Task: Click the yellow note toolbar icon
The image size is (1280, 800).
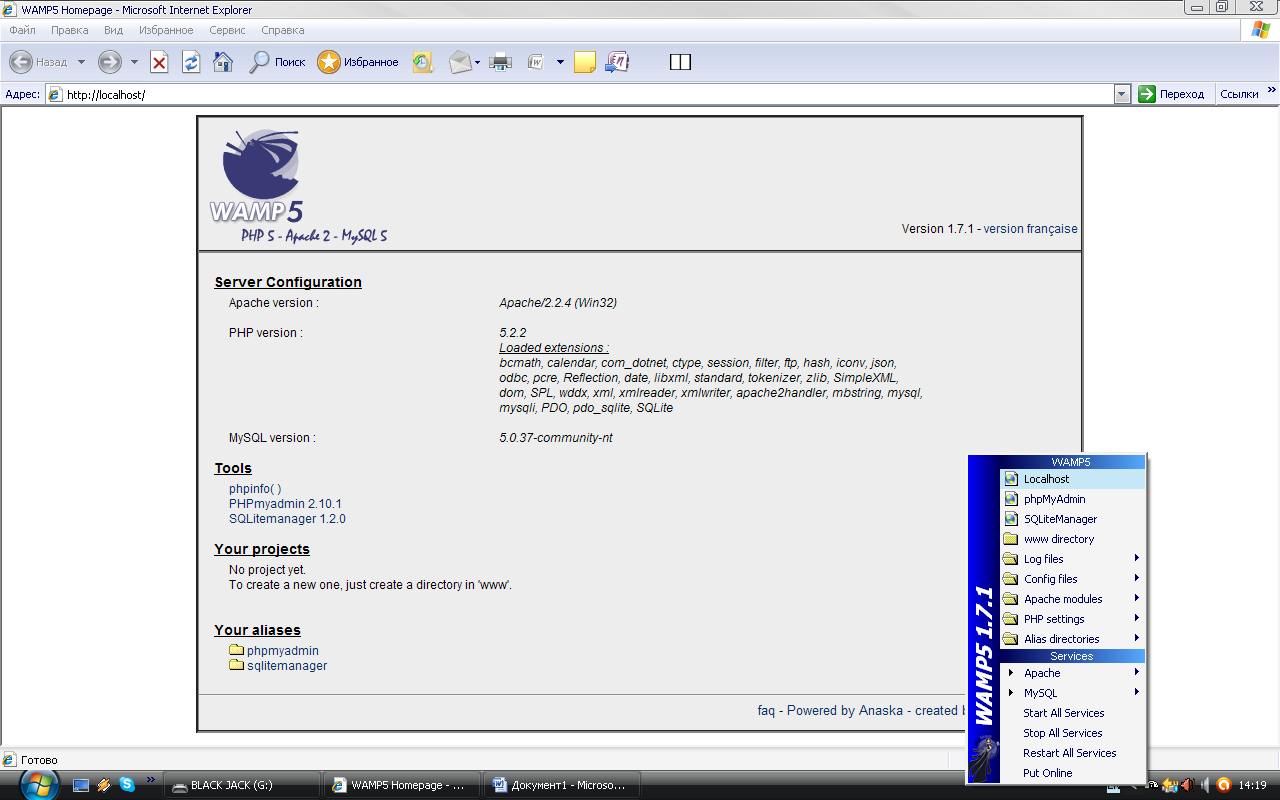Action: pyautogui.click(x=585, y=62)
